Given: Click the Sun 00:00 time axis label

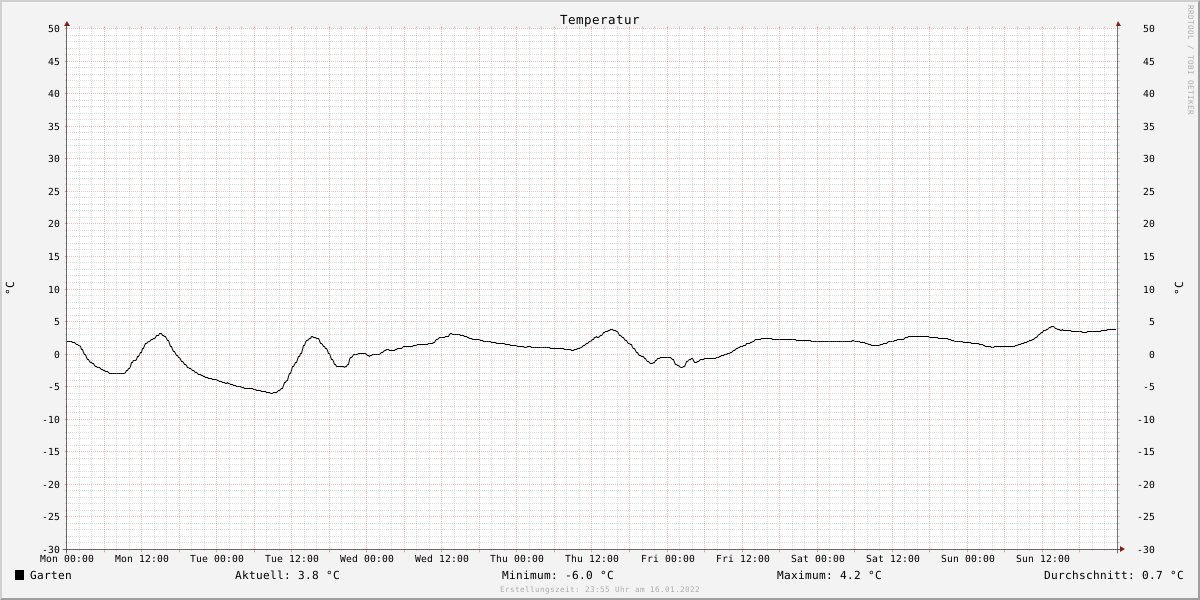Looking at the screenshot, I should [x=968, y=559].
